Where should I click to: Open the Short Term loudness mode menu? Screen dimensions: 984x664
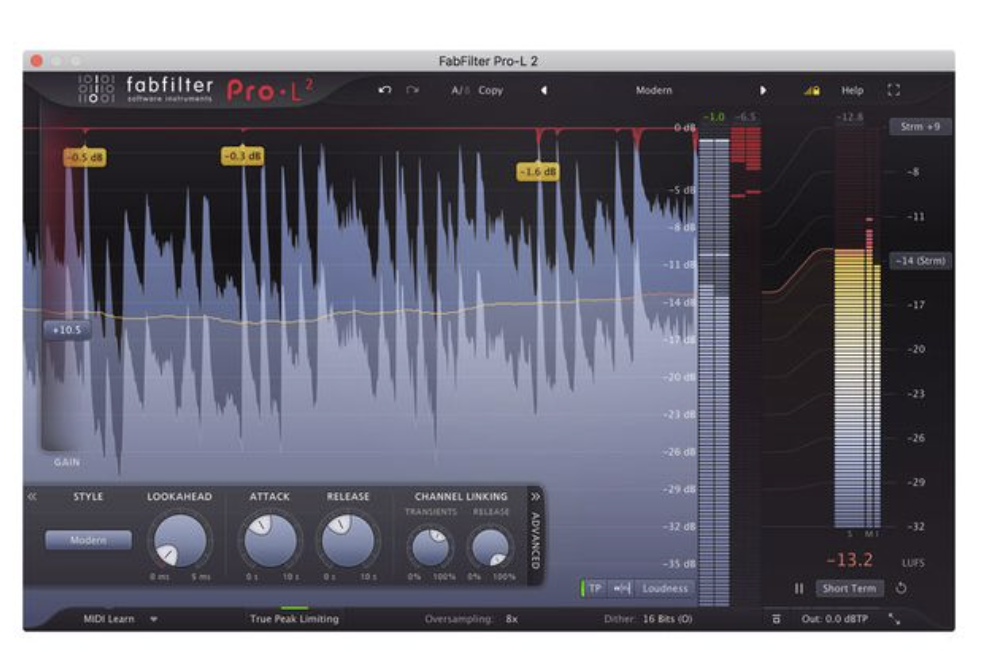pos(849,589)
